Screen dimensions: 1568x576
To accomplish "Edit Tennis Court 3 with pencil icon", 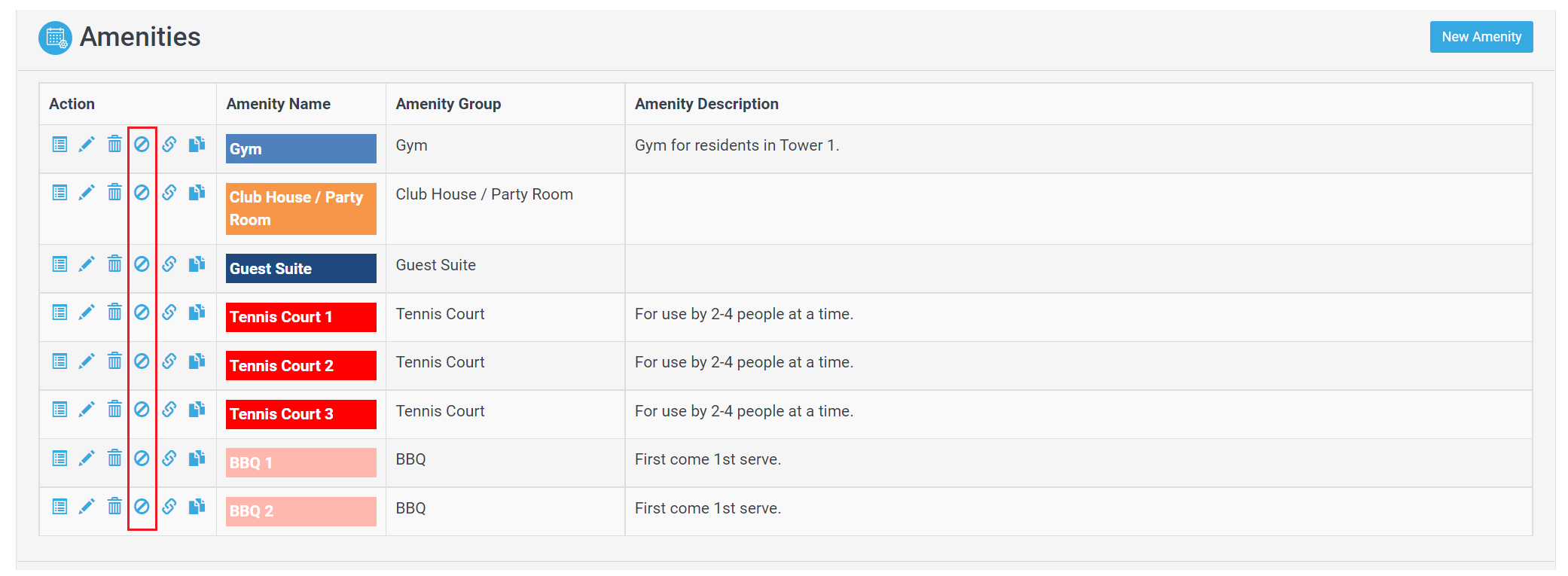I will (87, 410).
